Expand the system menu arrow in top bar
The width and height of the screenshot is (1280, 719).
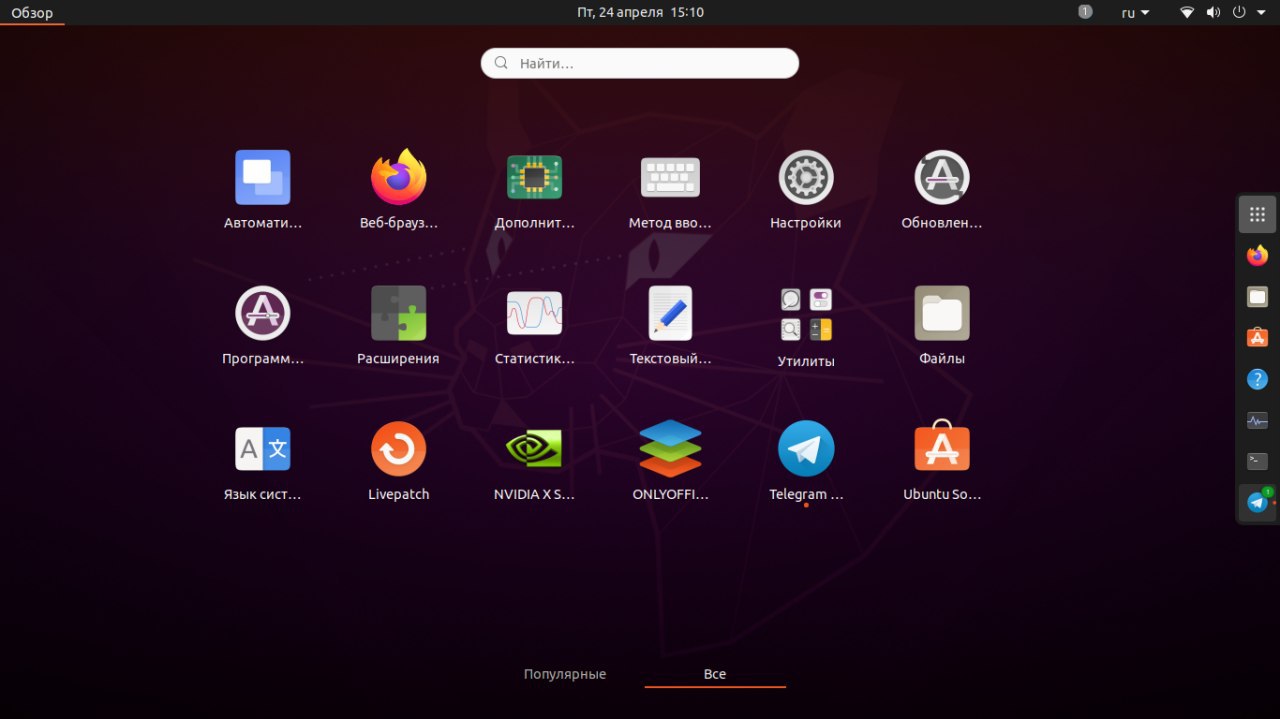1261,13
